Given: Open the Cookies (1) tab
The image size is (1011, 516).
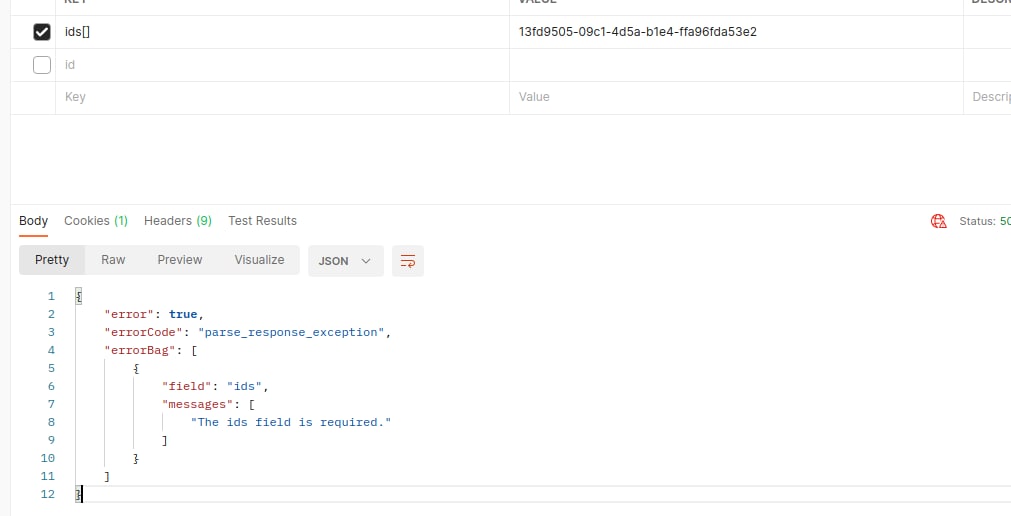Looking at the screenshot, I should tap(96, 221).
